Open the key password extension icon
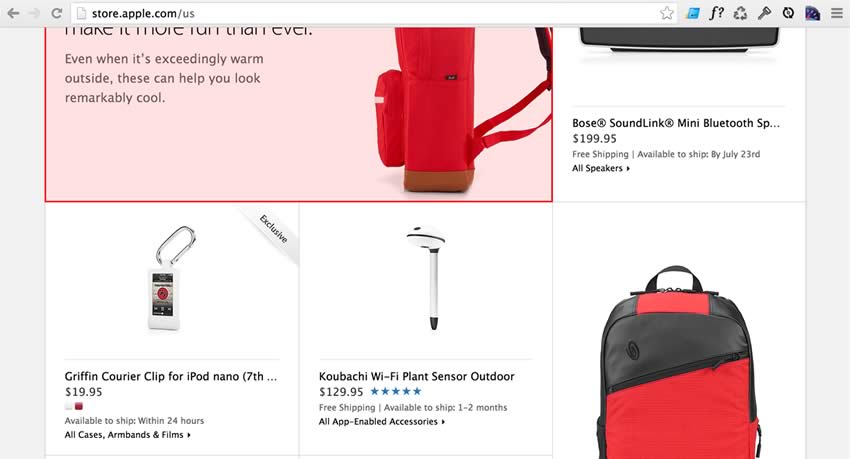This screenshot has width=850, height=459. (x=764, y=13)
